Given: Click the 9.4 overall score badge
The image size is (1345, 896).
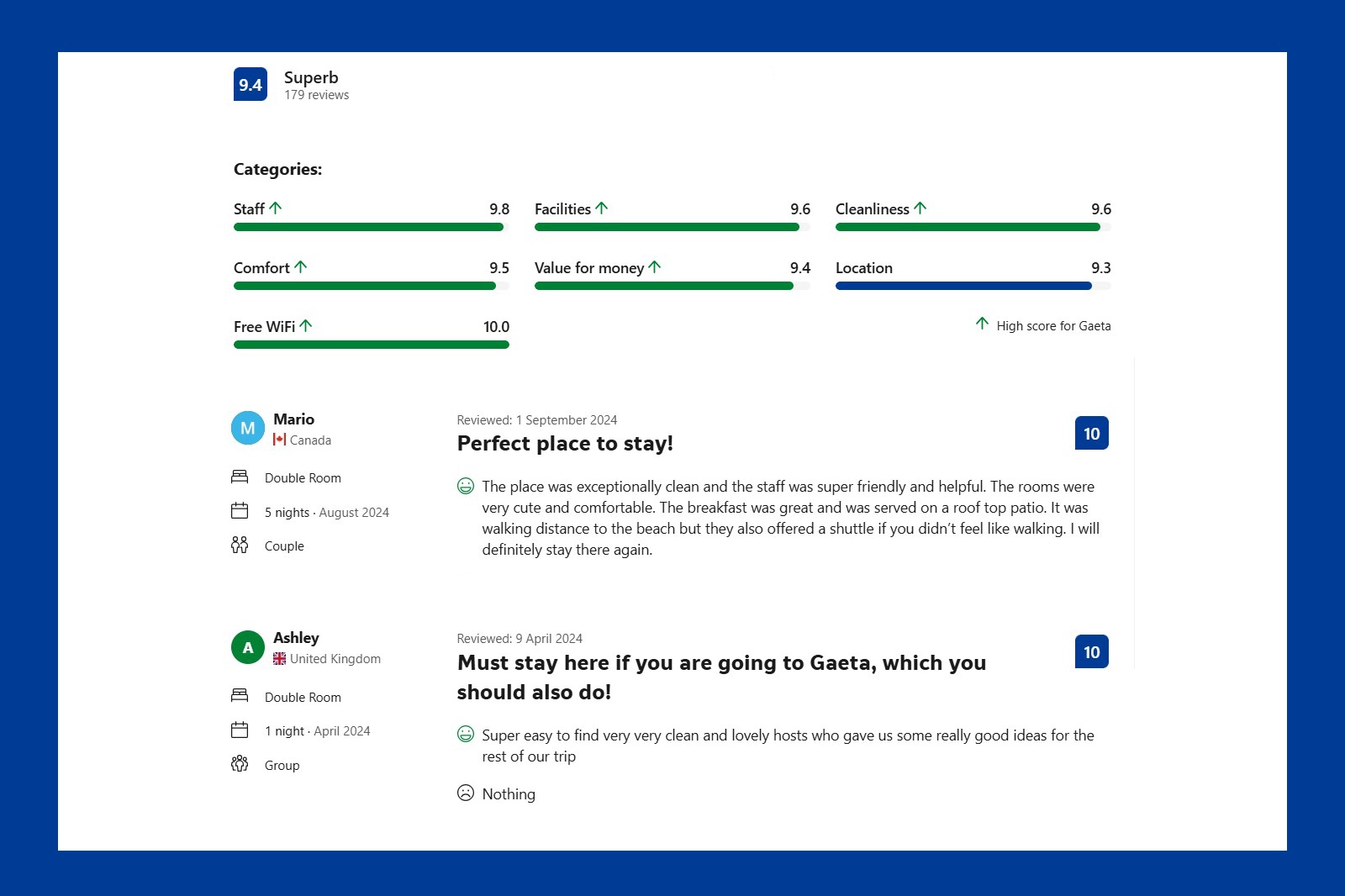Looking at the screenshot, I should [251, 84].
